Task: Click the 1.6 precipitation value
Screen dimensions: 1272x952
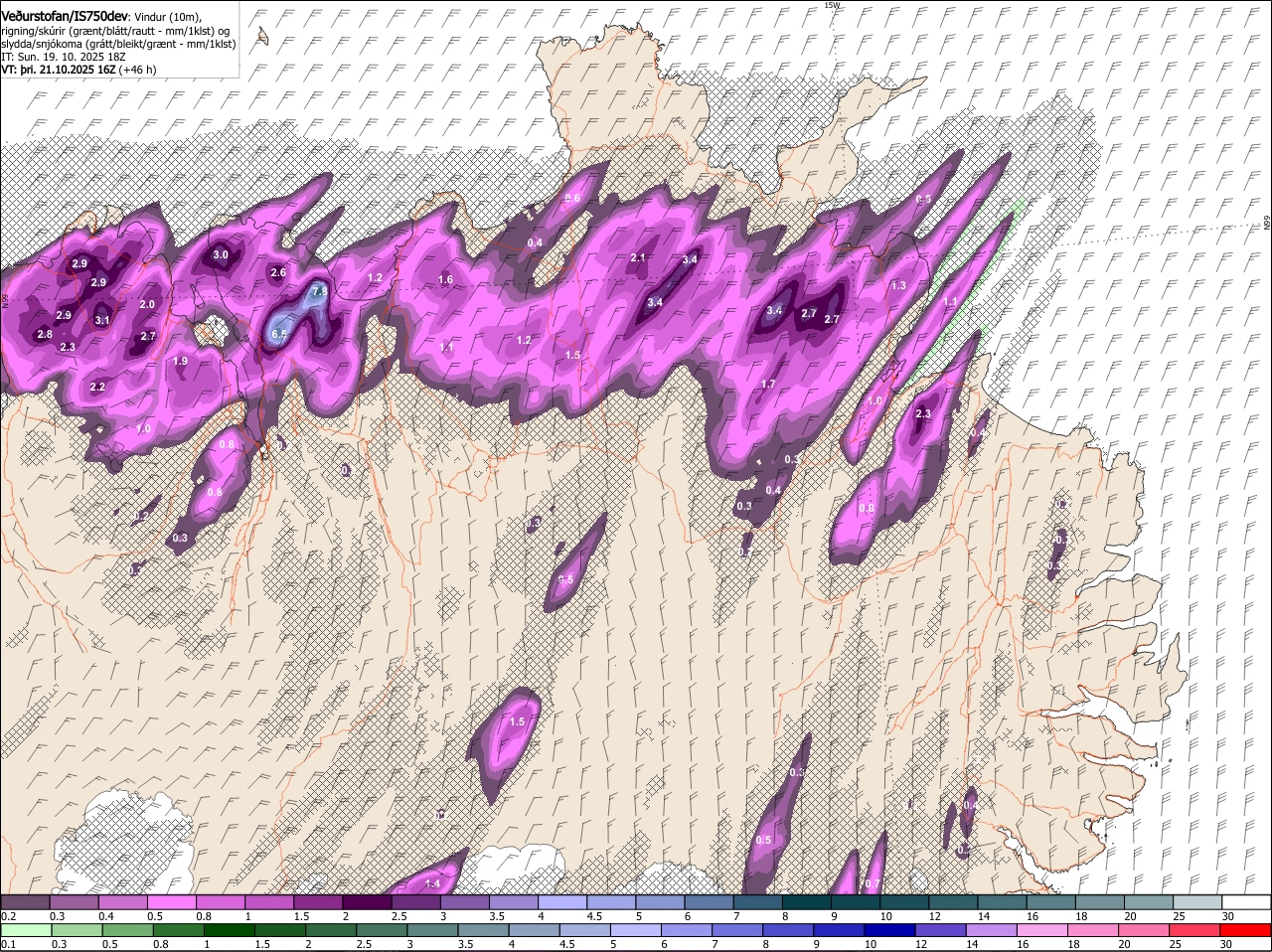Action: [446, 280]
